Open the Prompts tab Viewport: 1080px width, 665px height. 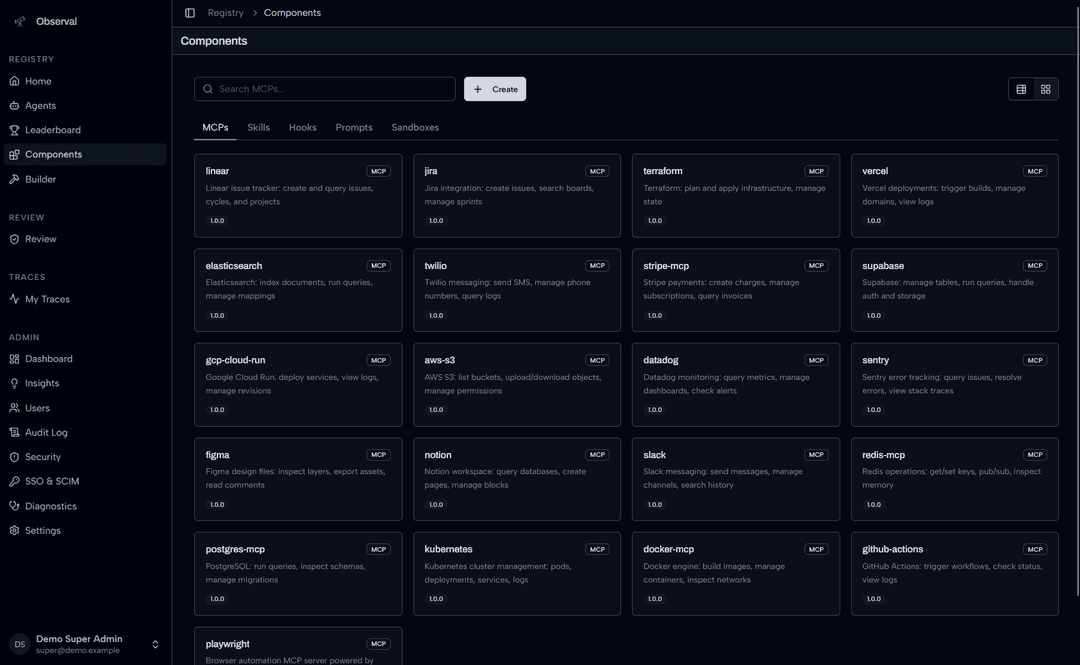click(354, 127)
